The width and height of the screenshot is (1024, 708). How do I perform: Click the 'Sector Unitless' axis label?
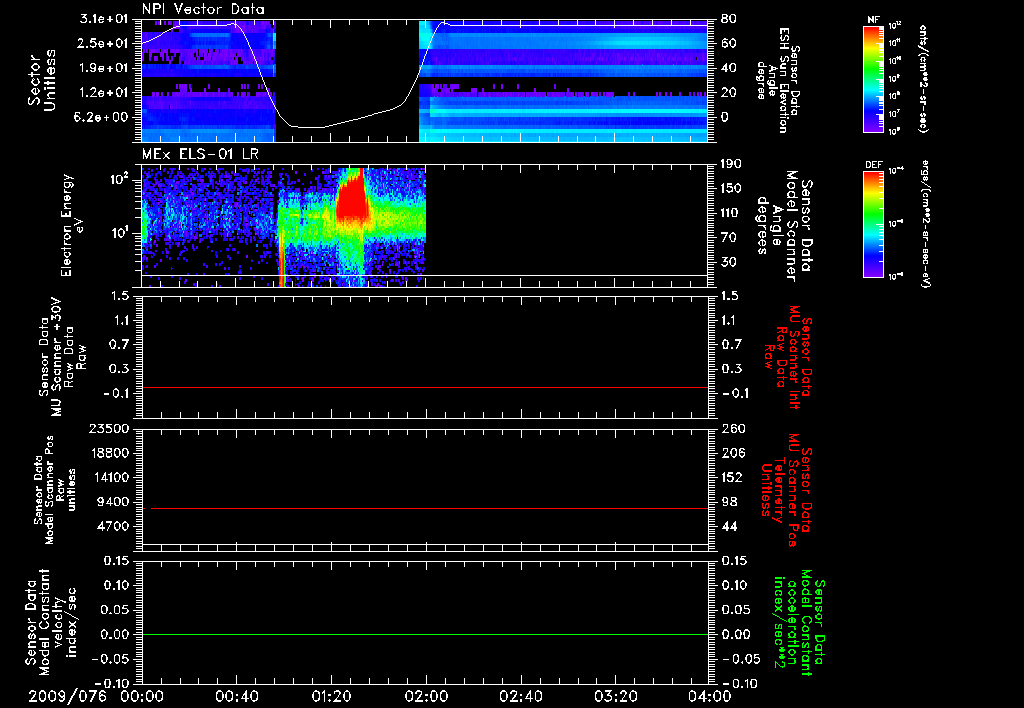tap(42, 80)
